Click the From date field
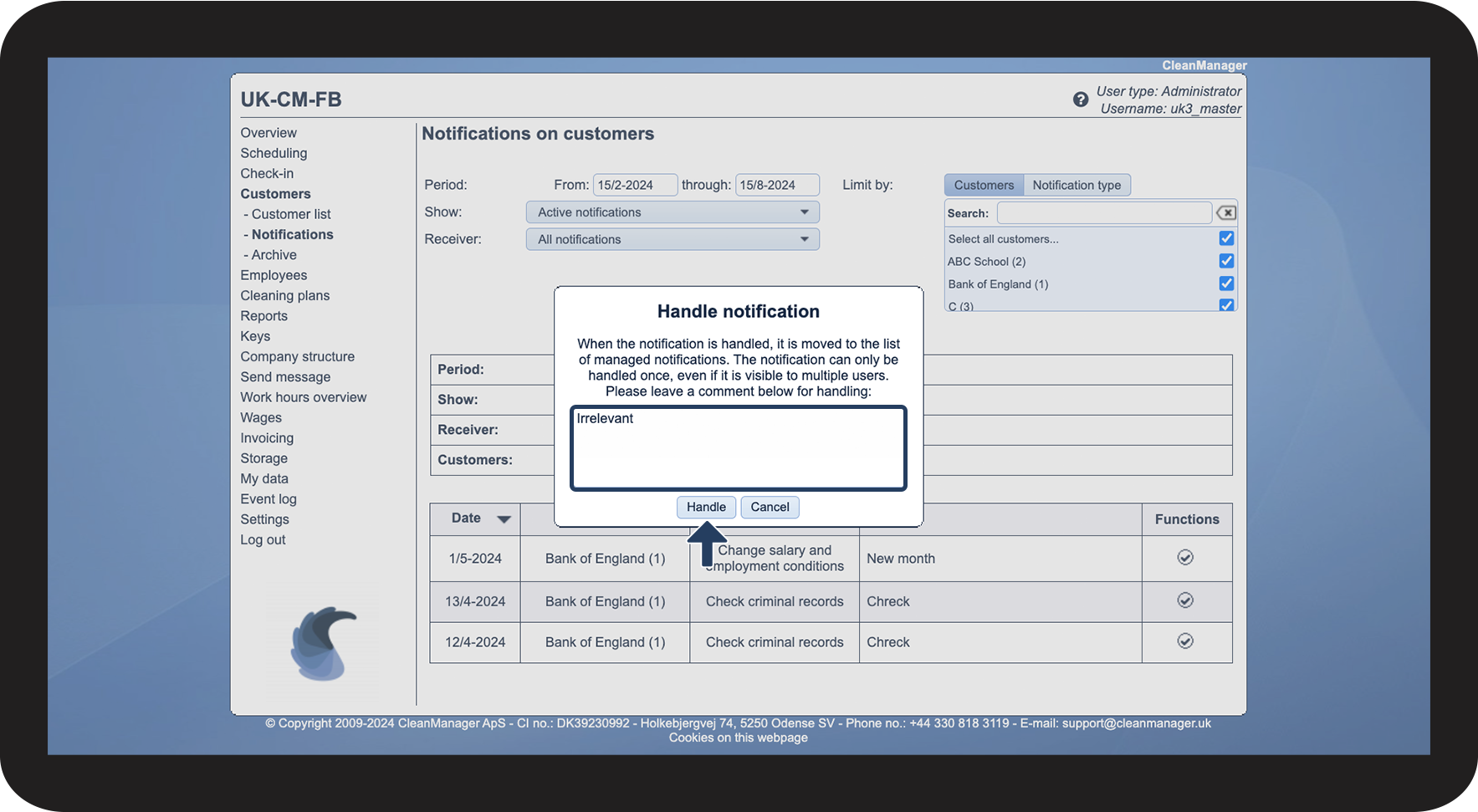The image size is (1478, 812). click(x=634, y=185)
